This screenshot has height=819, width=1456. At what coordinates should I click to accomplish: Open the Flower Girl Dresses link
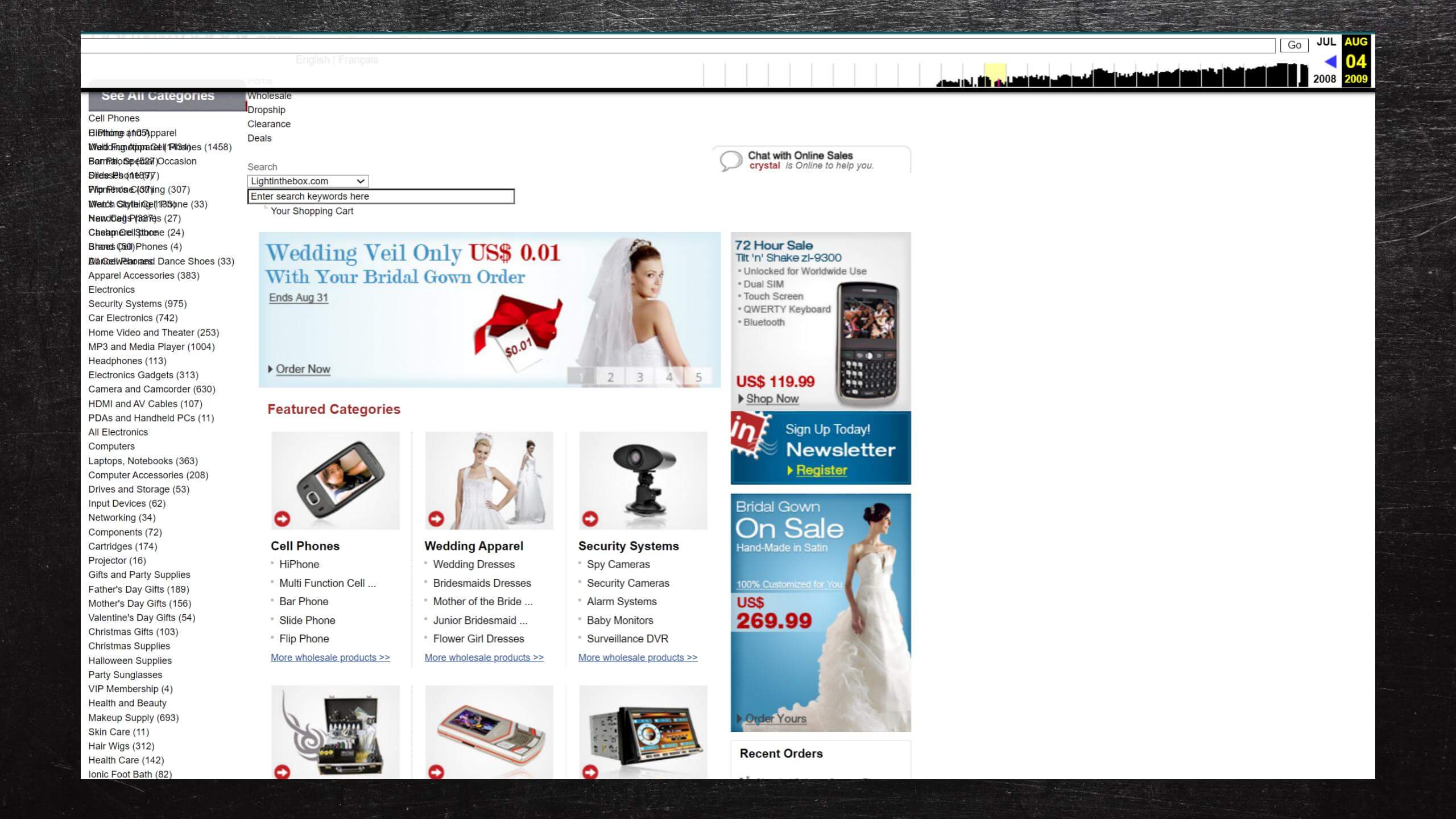(478, 639)
